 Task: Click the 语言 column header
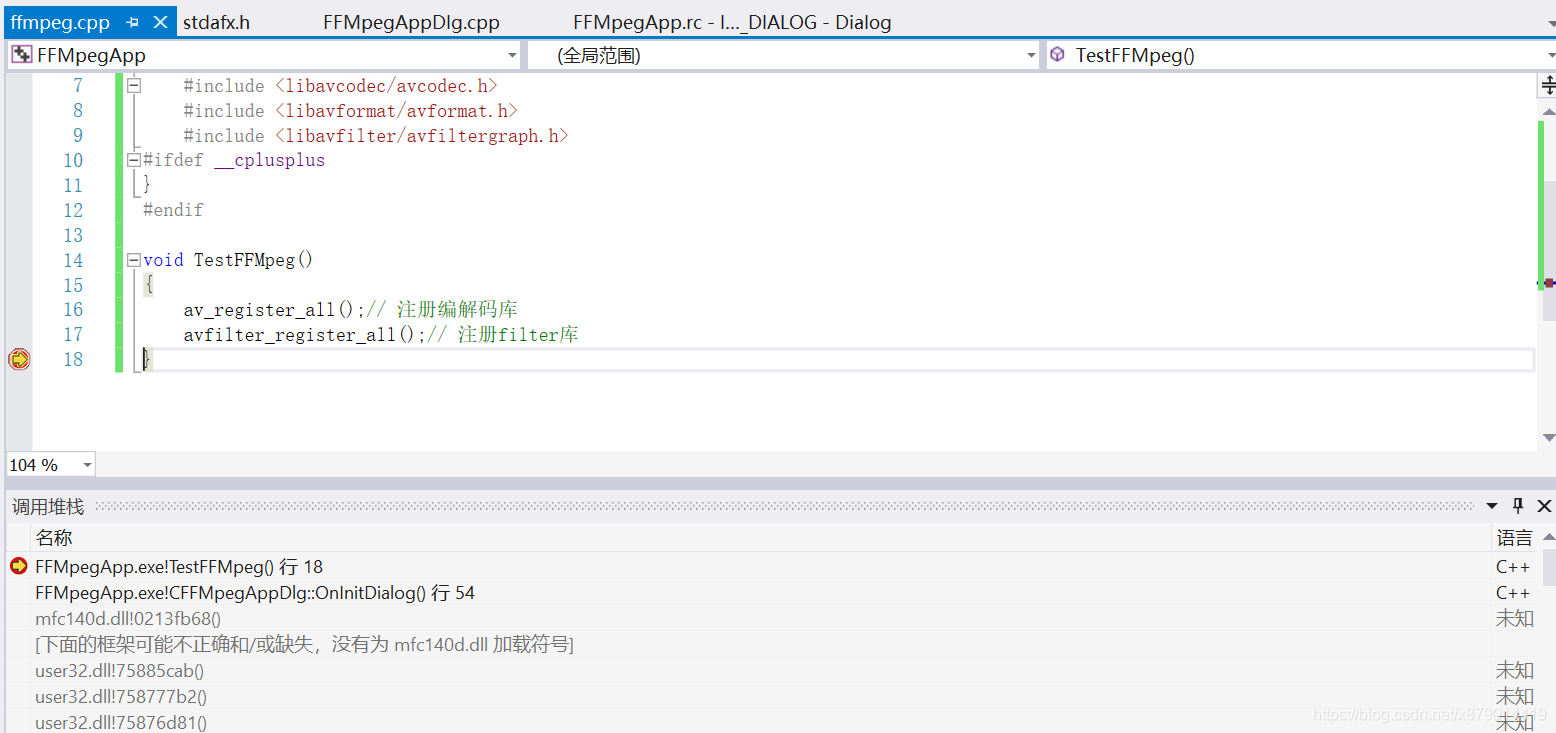pyautogui.click(x=1514, y=538)
